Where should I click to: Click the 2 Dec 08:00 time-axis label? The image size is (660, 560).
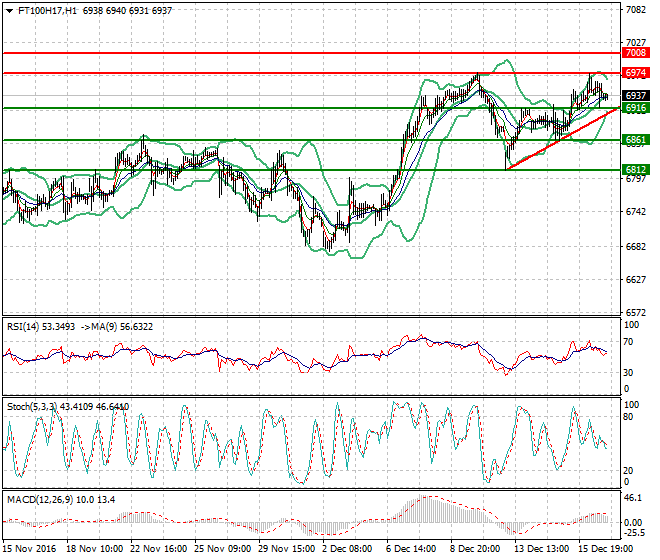pyautogui.click(x=347, y=549)
